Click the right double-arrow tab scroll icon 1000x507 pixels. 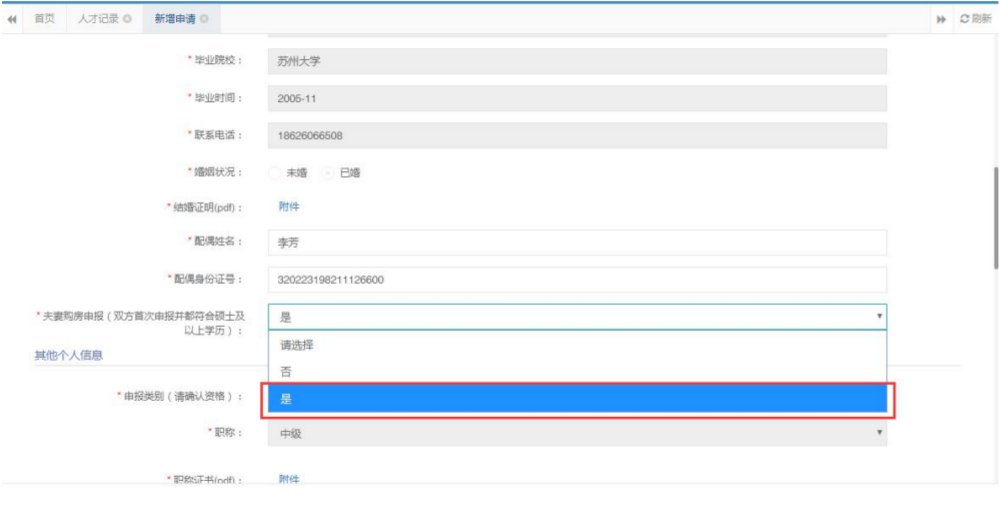point(941,19)
